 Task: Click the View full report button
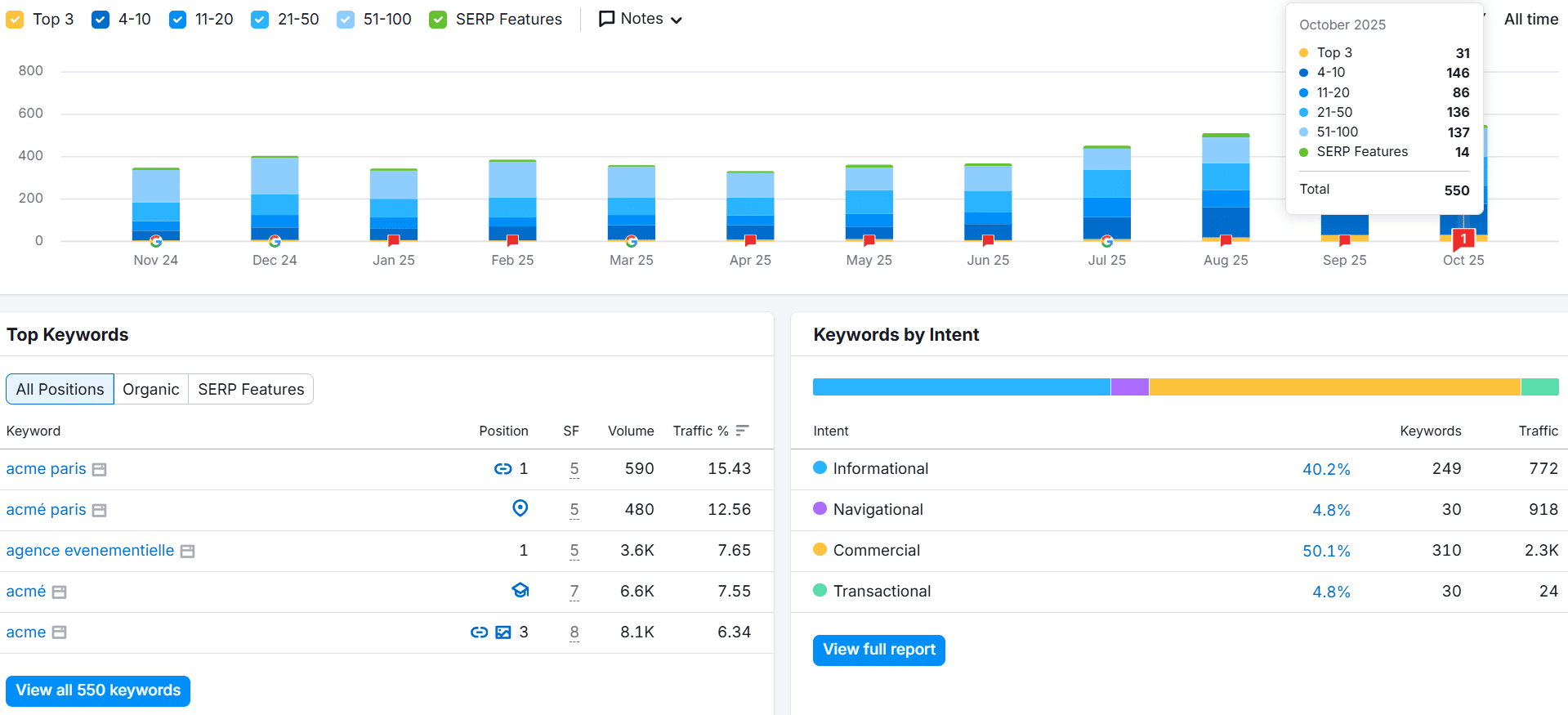tap(878, 650)
